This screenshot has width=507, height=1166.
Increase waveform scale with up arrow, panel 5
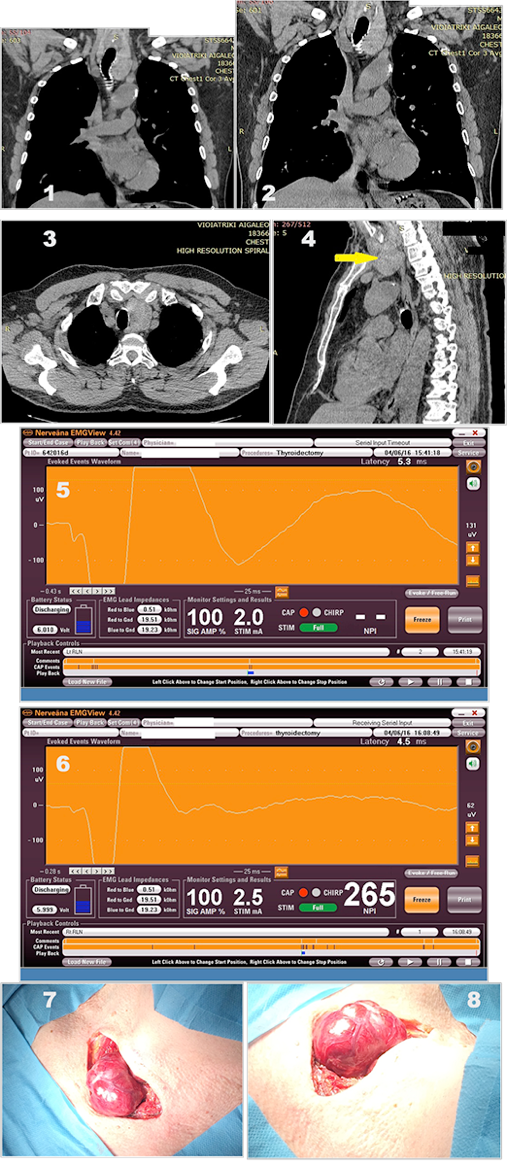coord(471,547)
